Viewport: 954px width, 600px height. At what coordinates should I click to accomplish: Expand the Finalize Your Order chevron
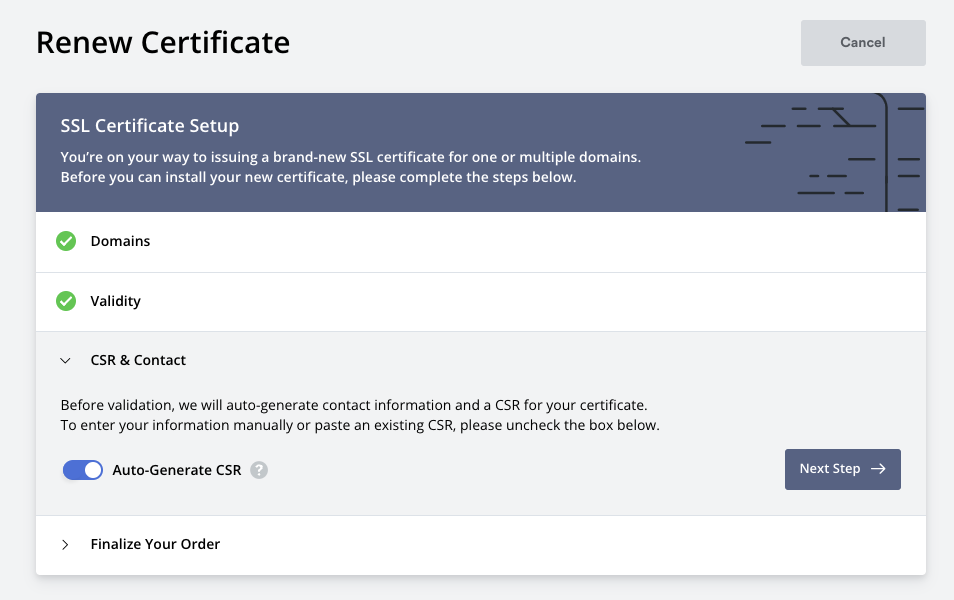pos(66,545)
